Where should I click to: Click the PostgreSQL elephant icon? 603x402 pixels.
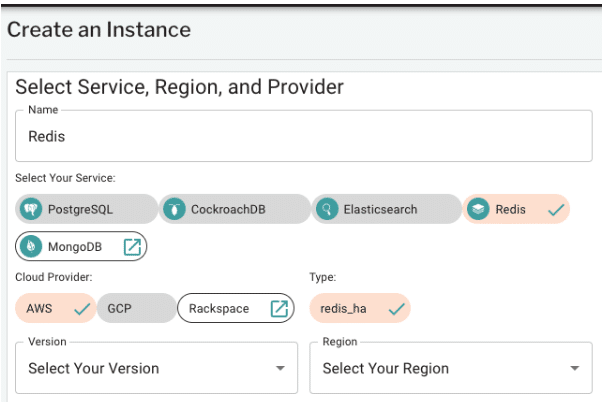(32, 209)
